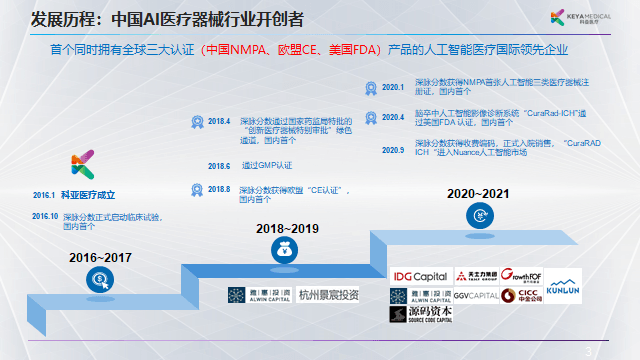Click the text 通过GMP认证
Image resolution: width=640 pixels, height=360 pixels.
(x=267, y=165)
